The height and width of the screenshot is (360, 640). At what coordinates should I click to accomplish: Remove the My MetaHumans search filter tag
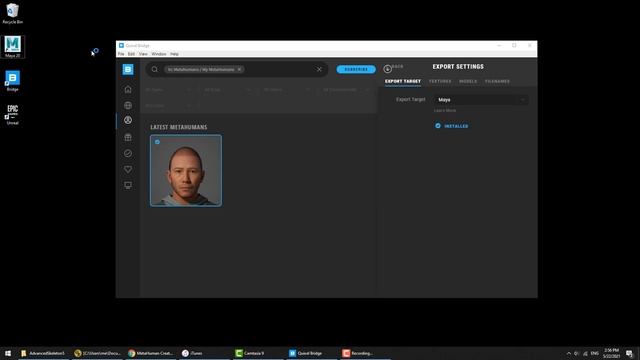pos(240,69)
